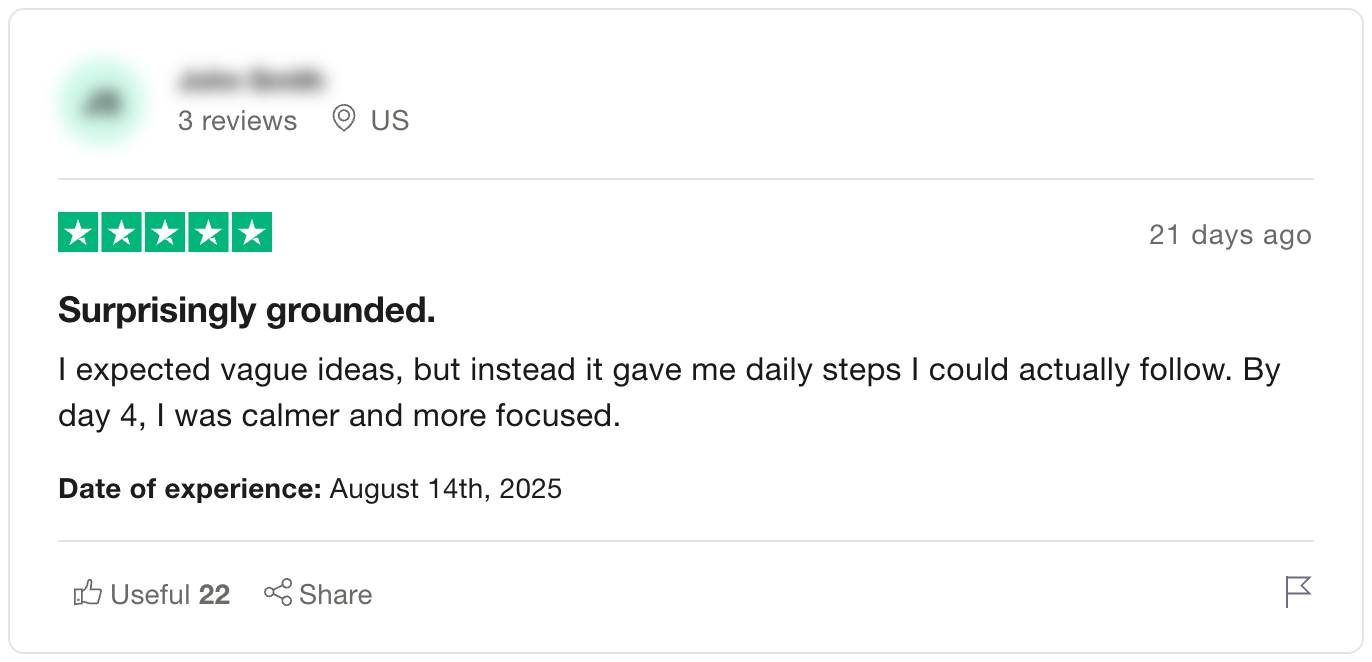1372x662 pixels.
Task: Click the location pin icon
Action: [343, 119]
